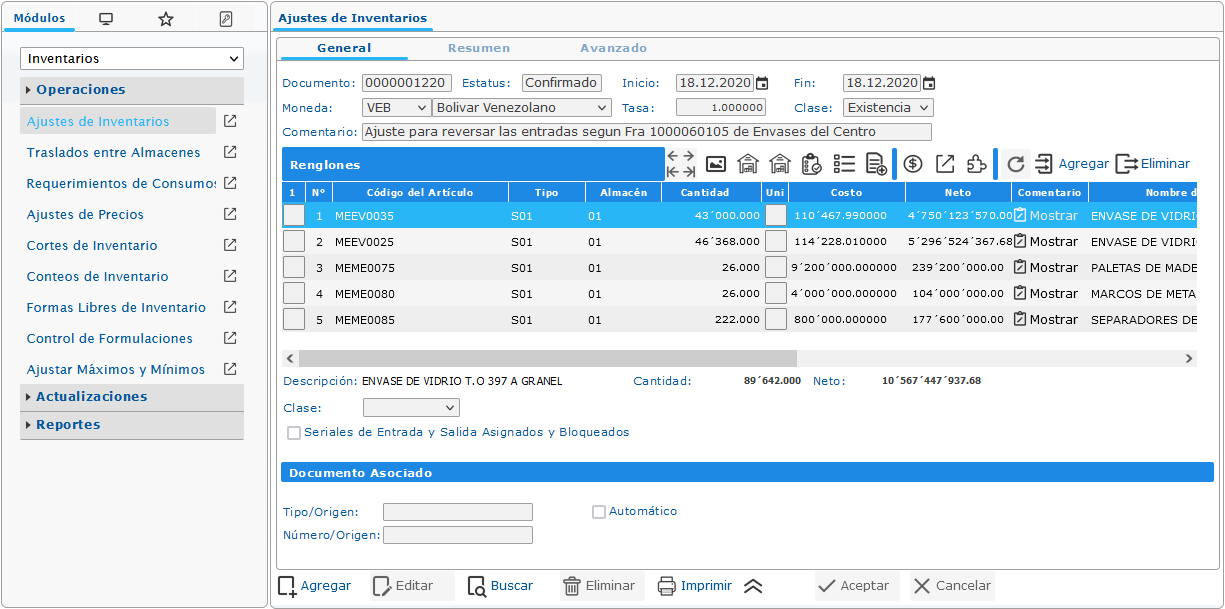Click the bottom Agregar document button
Viewport: 1225px width, 609px height.
point(315,586)
